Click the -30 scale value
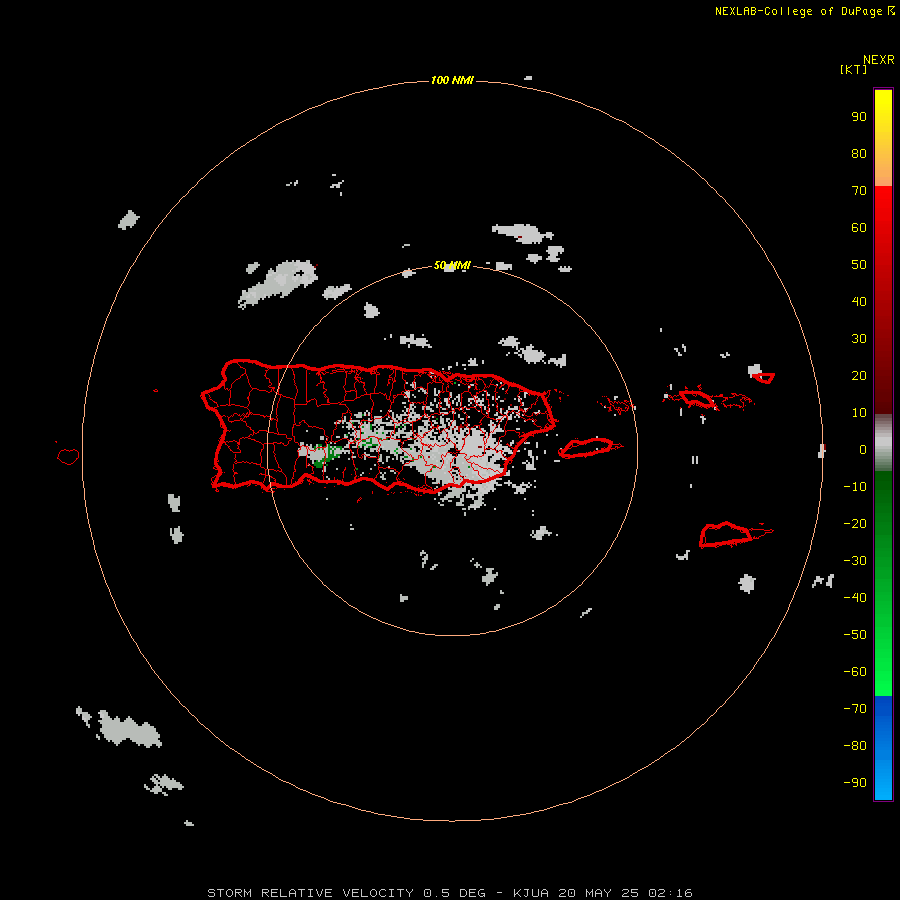Viewport: 900px width, 900px height. [855, 561]
